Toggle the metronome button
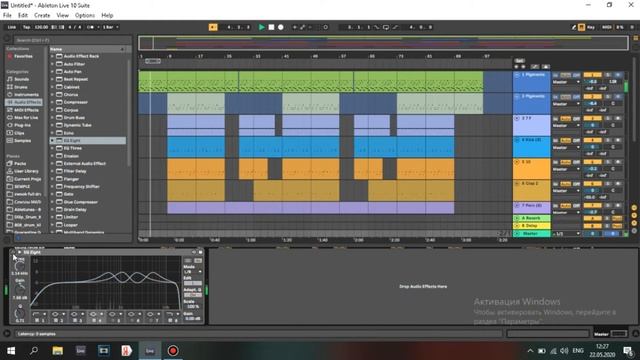The width and height of the screenshot is (640, 360). click(x=91, y=27)
